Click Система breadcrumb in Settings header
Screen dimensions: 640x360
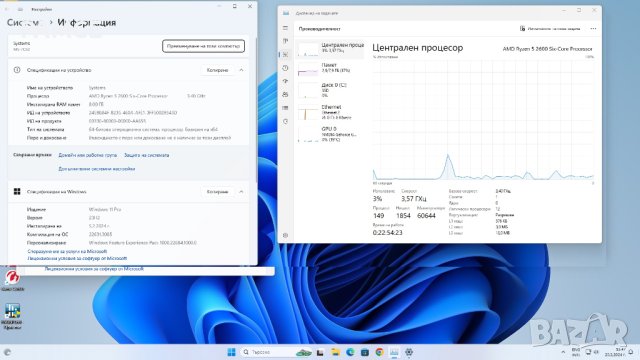click(24, 22)
